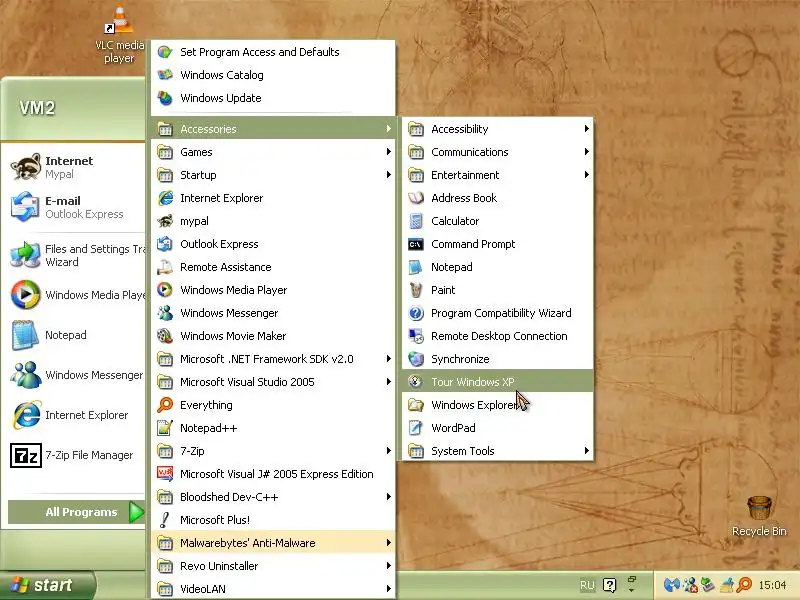This screenshot has height=600, width=800.
Task: Open Microsoft Visual J# 2005 Express Edition
Action: (x=273, y=473)
